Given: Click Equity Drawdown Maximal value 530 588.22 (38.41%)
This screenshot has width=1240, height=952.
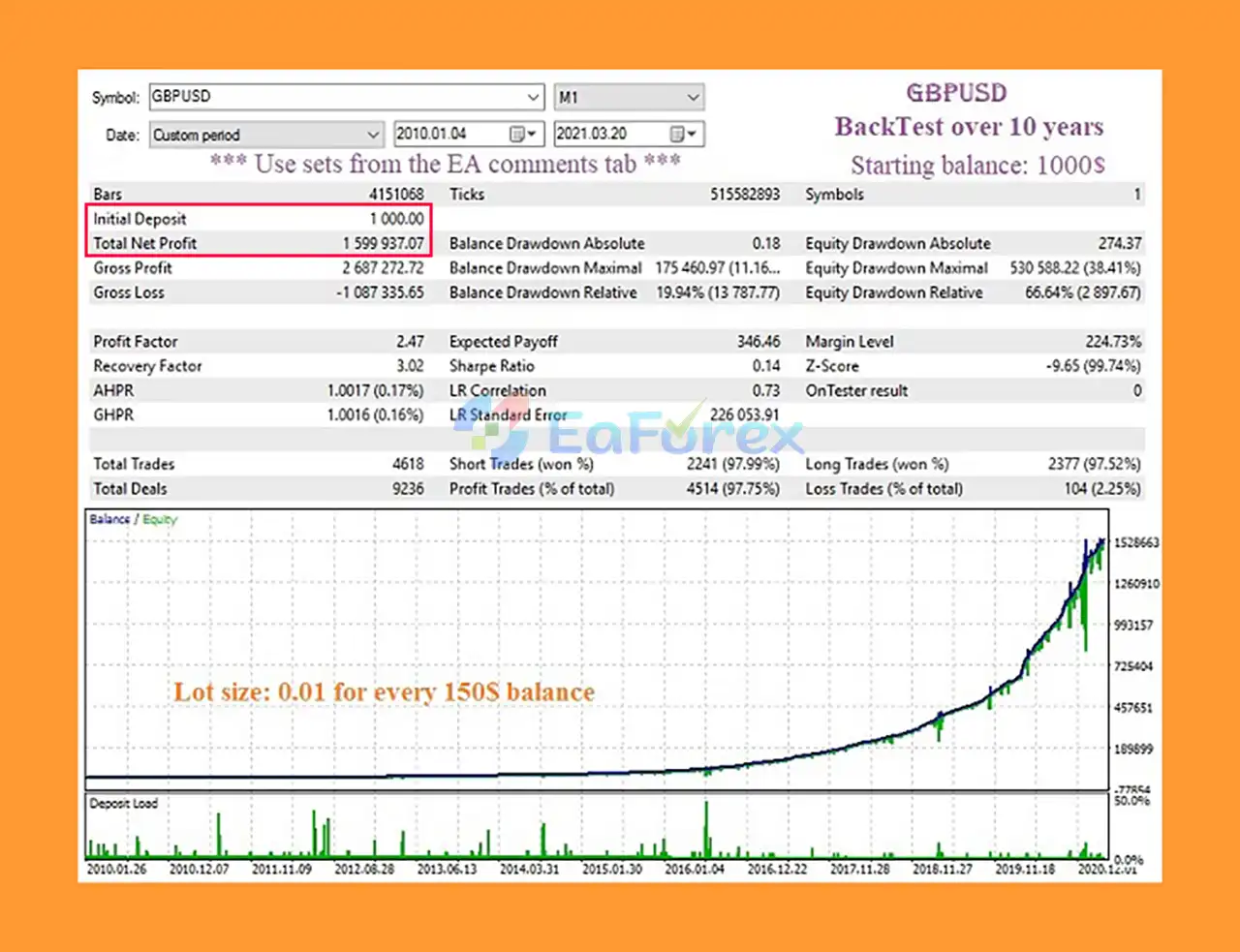Looking at the screenshot, I should point(1075,267).
